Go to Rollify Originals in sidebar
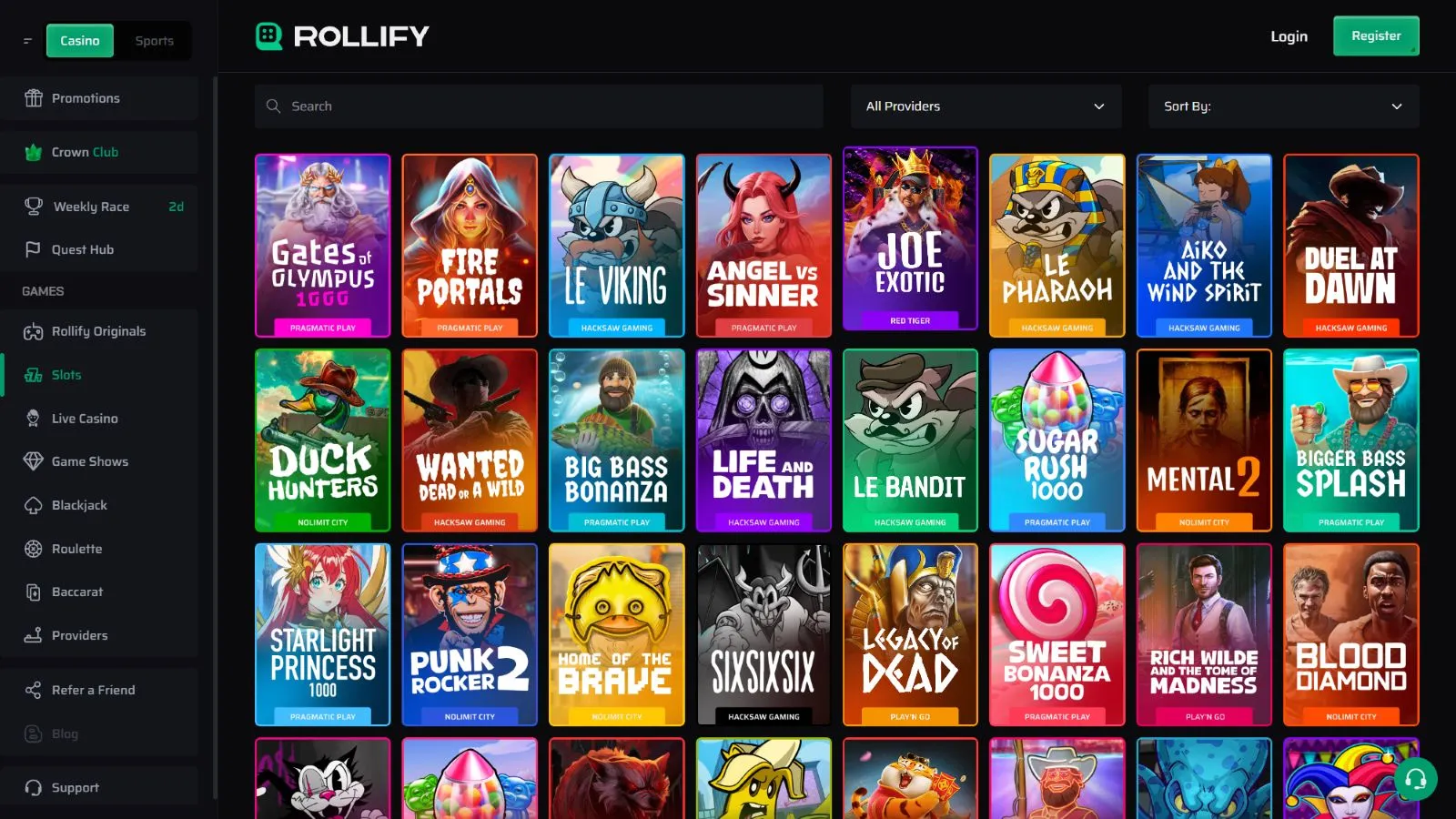The image size is (1456, 819). [x=98, y=331]
